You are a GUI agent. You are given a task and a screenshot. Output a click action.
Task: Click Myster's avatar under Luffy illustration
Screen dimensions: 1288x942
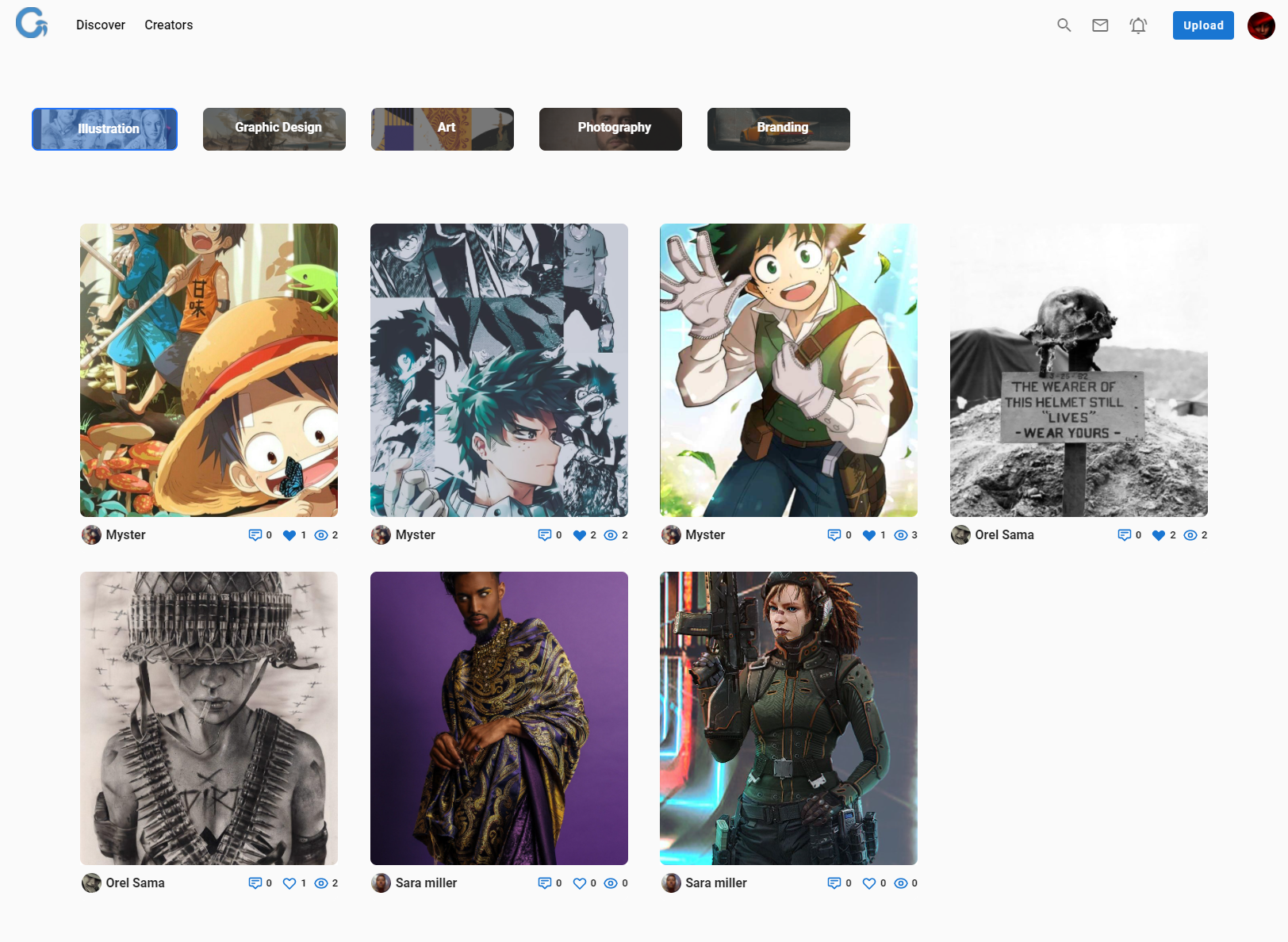(x=91, y=535)
